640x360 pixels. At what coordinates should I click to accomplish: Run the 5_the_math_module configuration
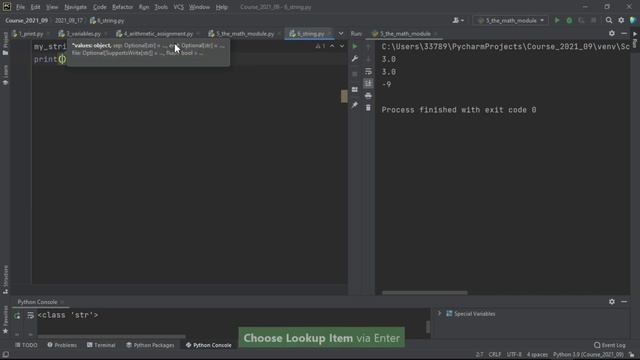(x=557, y=20)
